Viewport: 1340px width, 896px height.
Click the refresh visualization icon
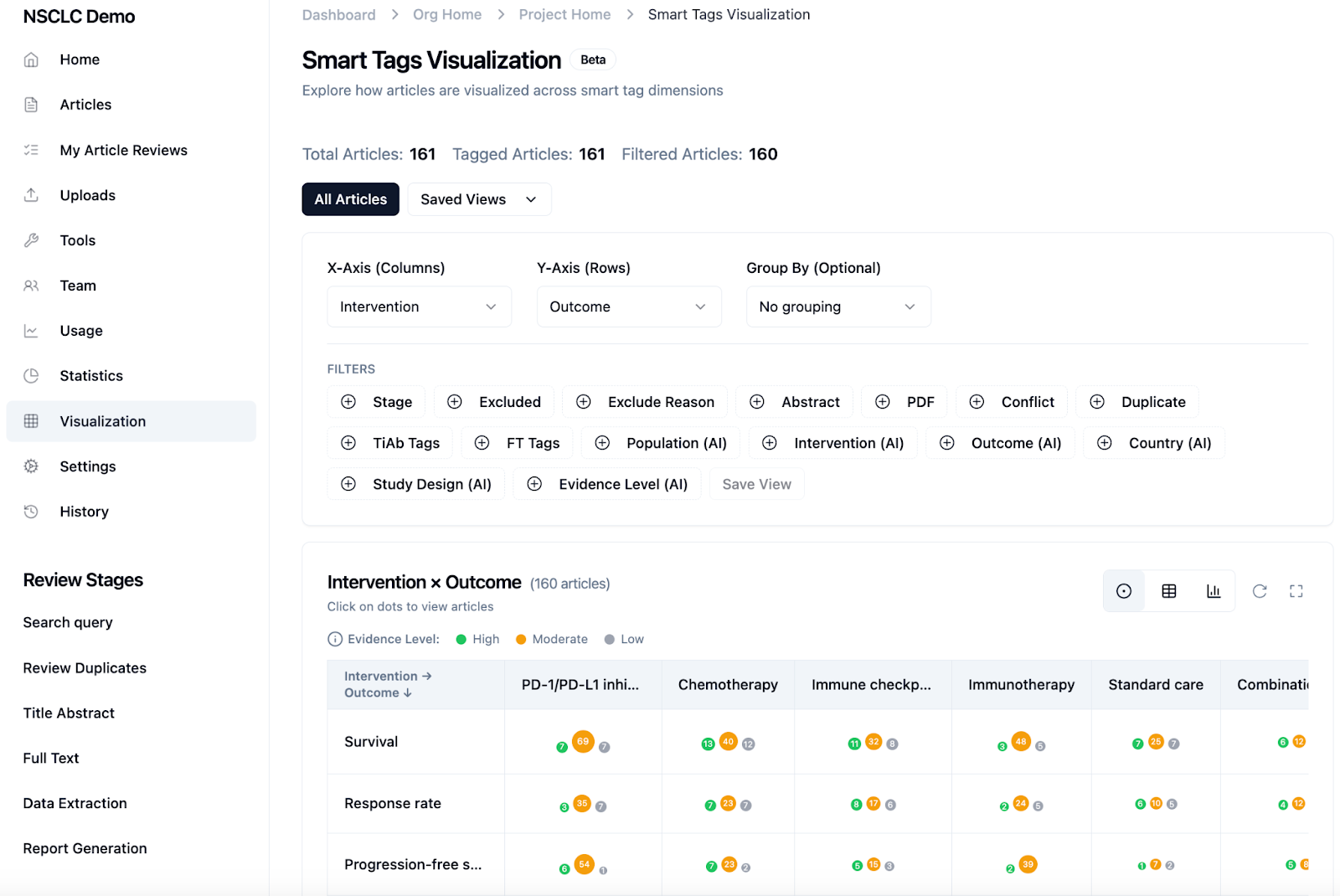pos(1259,591)
